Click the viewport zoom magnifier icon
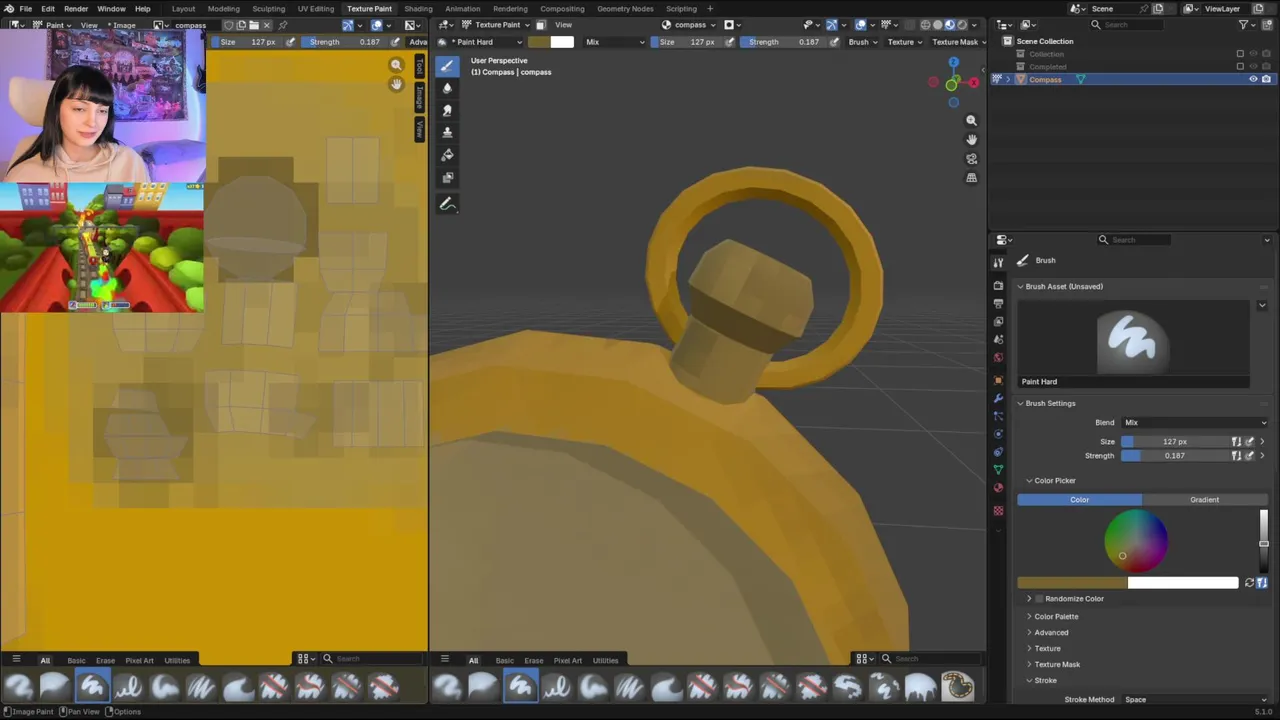Screen dimensions: 1280x720 coord(971,120)
